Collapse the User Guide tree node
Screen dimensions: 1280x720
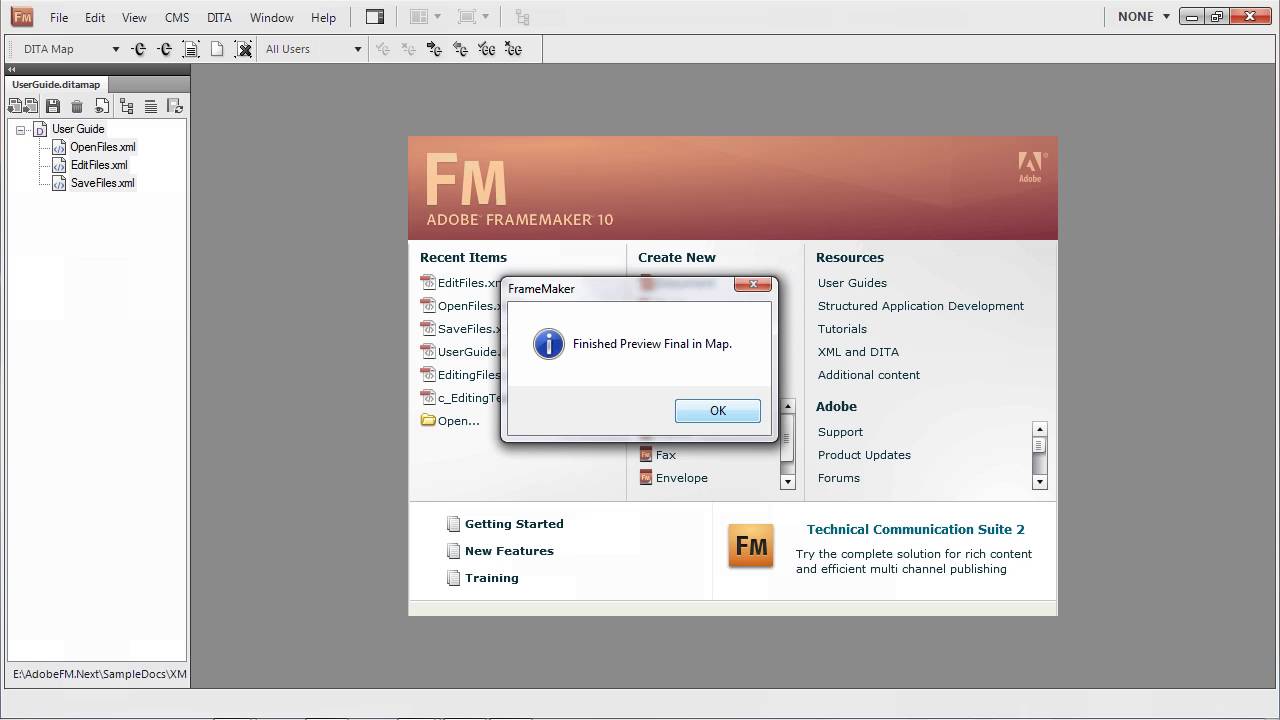coord(20,130)
